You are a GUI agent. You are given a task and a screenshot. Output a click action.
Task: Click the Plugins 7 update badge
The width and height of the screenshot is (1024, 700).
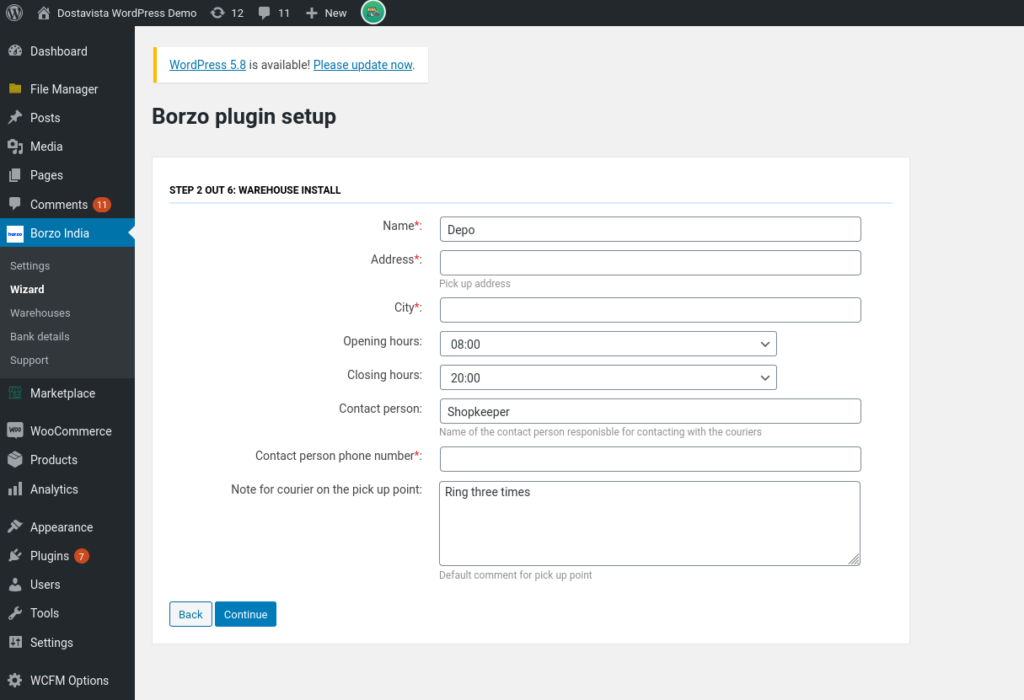[x=82, y=556]
